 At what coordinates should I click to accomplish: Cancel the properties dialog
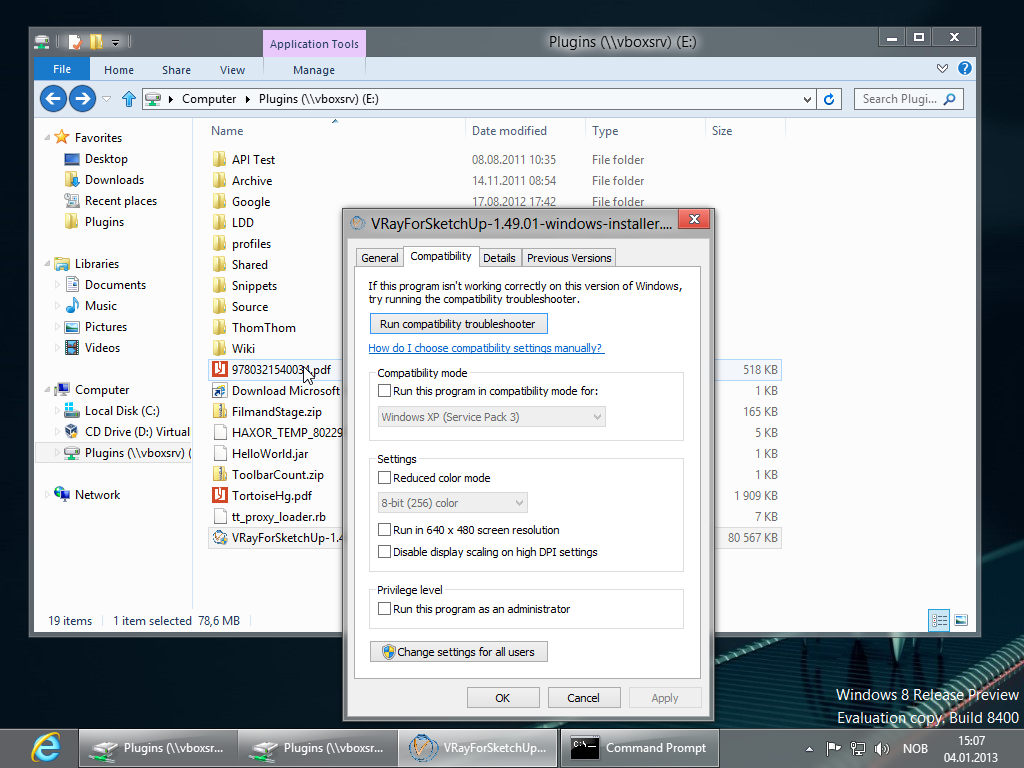point(583,697)
